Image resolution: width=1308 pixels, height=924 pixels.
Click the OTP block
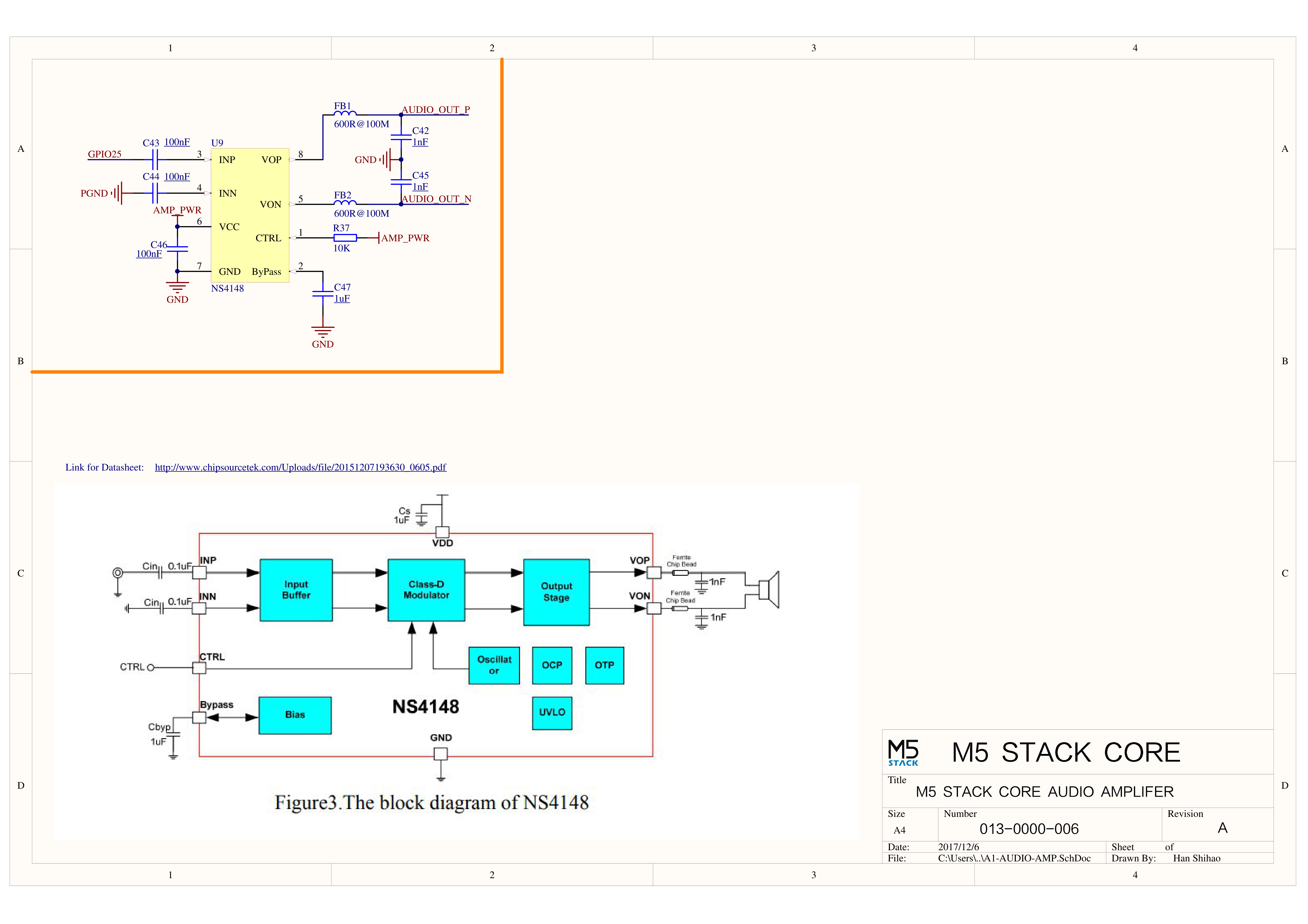[x=604, y=665]
